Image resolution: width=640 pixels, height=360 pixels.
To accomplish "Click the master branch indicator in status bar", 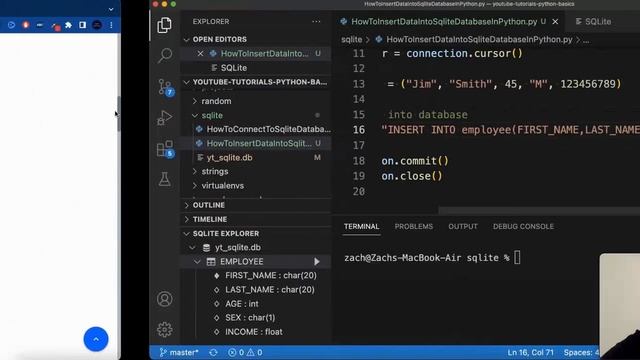I will 179,352.
